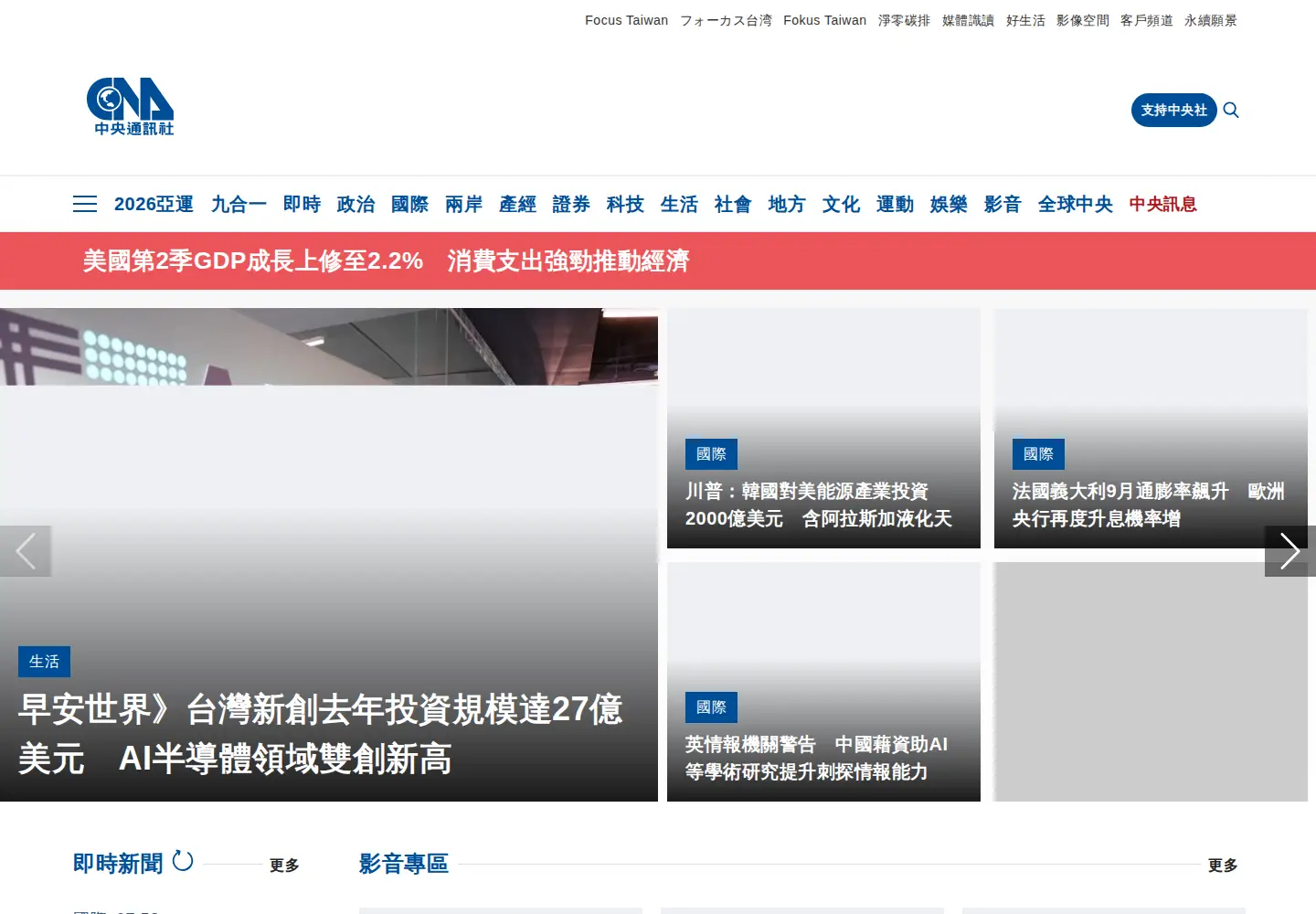
Task: Go to the 娛樂 section
Action: click(x=949, y=204)
